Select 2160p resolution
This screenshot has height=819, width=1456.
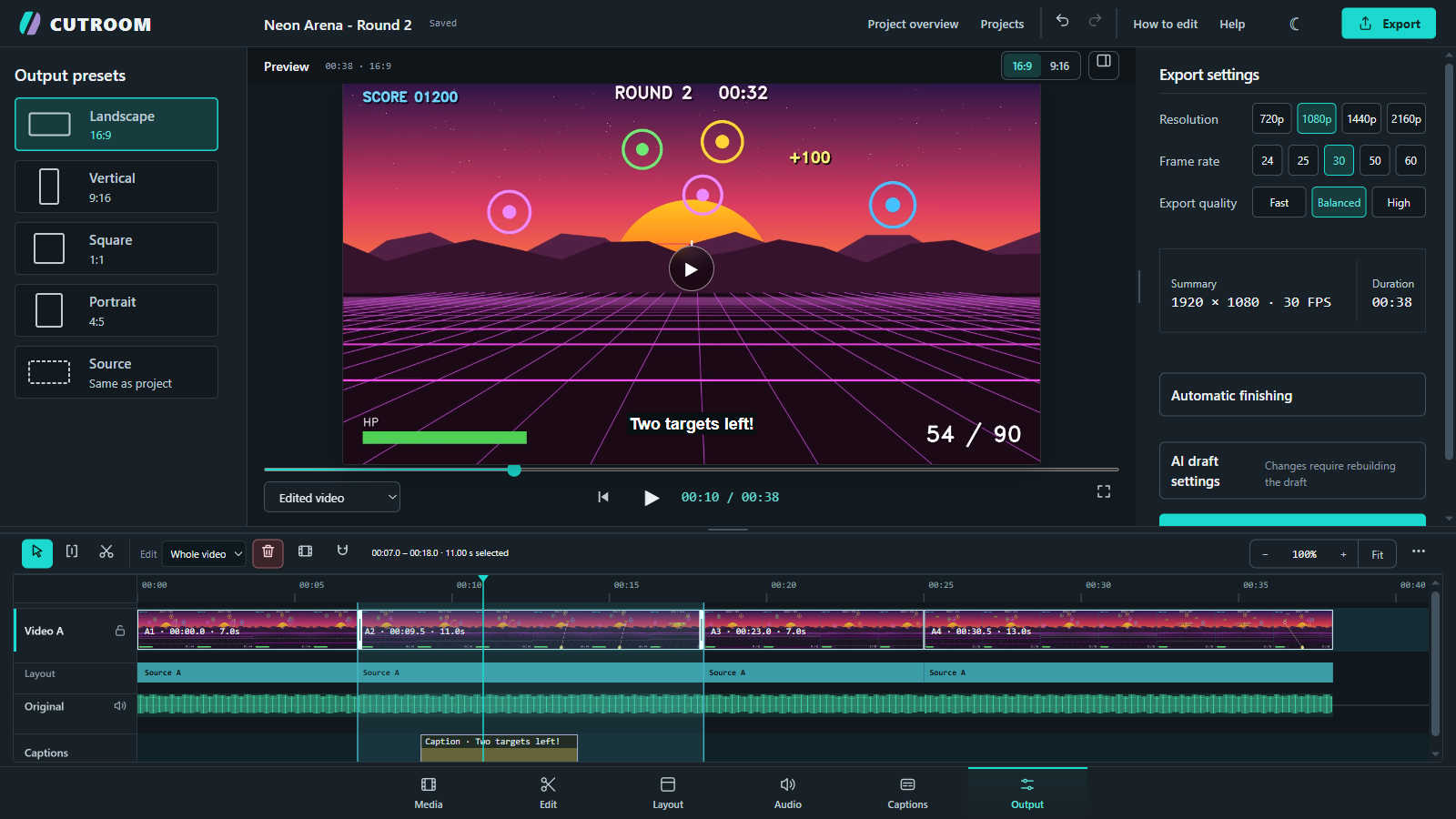(1406, 119)
